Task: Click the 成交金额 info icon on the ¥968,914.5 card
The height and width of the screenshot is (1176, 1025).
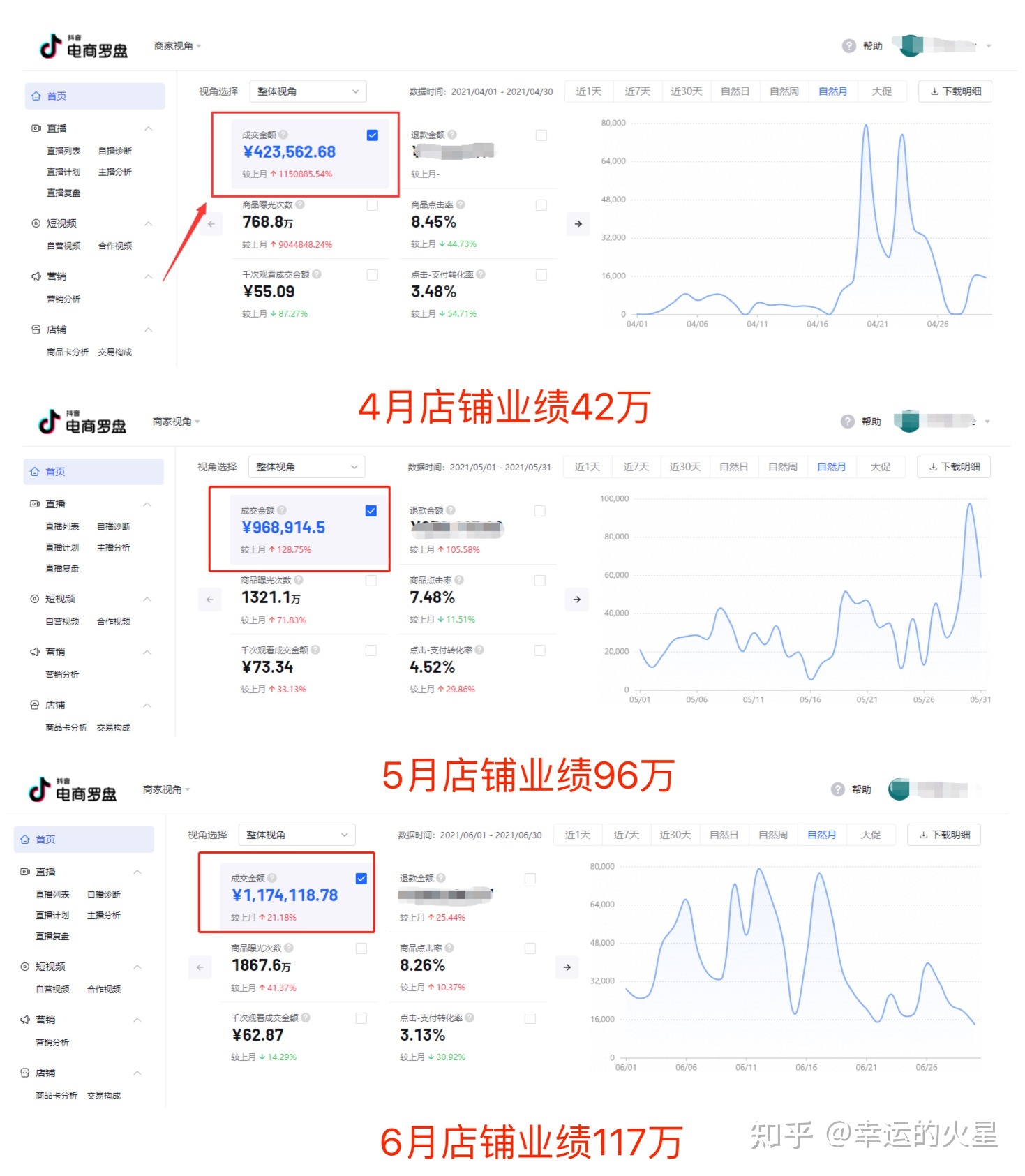Action: (x=282, y=510)
